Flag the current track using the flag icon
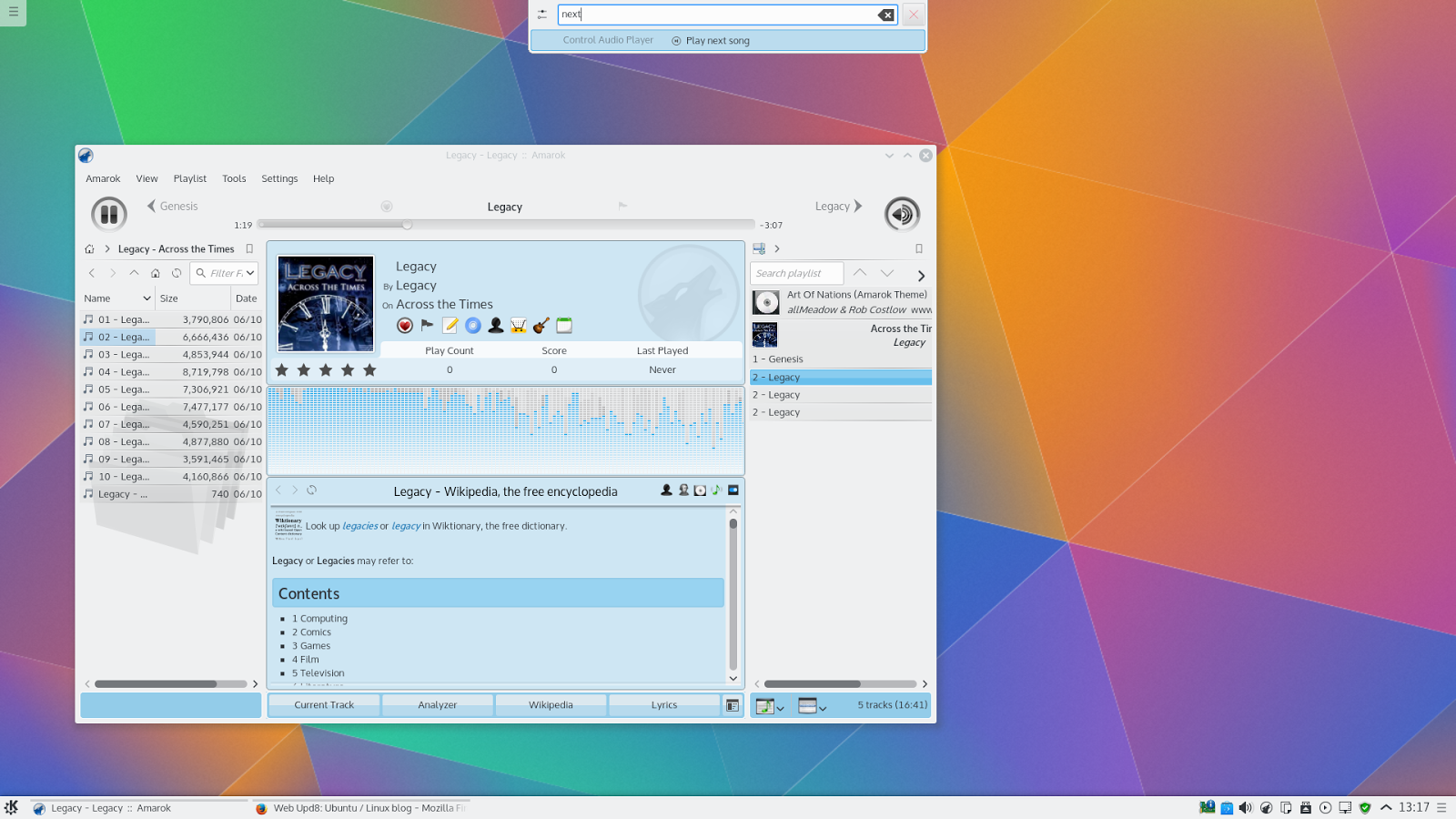 (x=426, y=325)
